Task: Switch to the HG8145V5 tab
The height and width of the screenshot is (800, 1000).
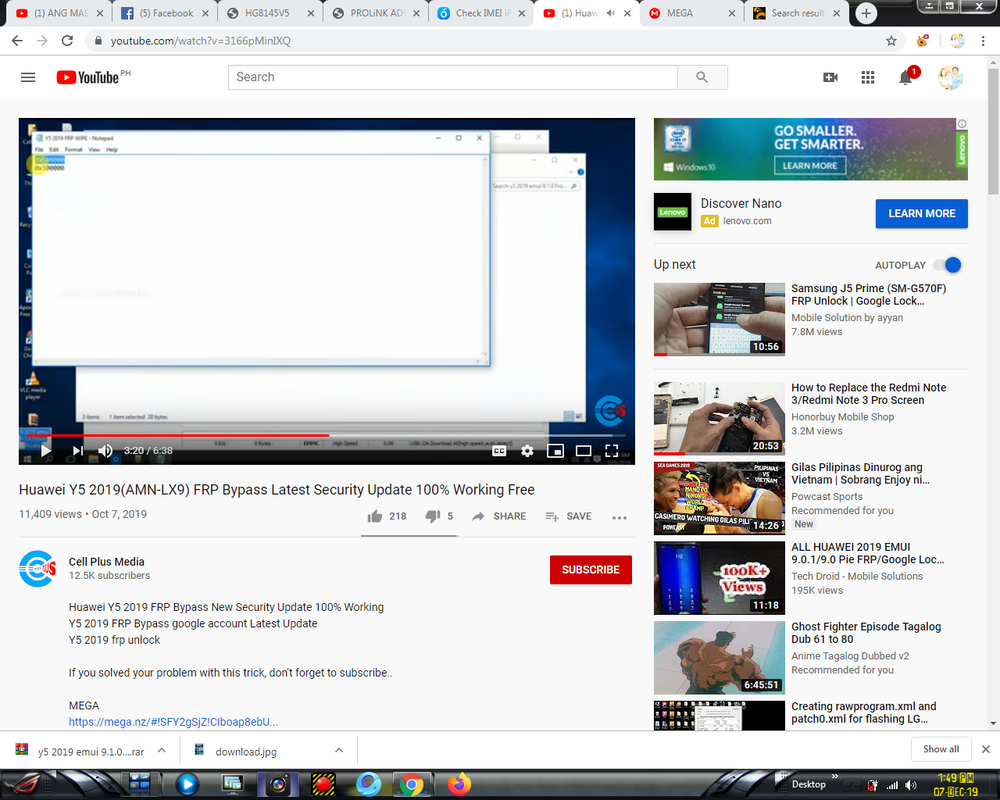Action: pos(270,13)
